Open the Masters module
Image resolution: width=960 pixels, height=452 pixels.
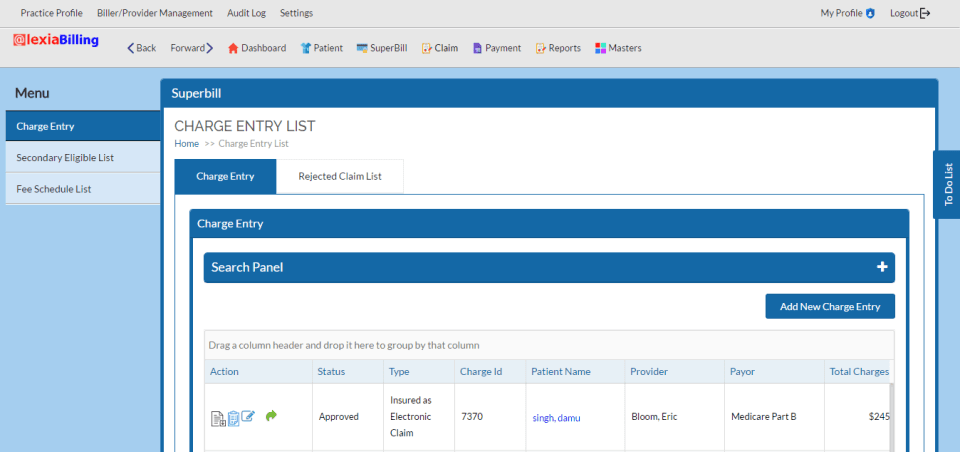[x=618, y=48]
